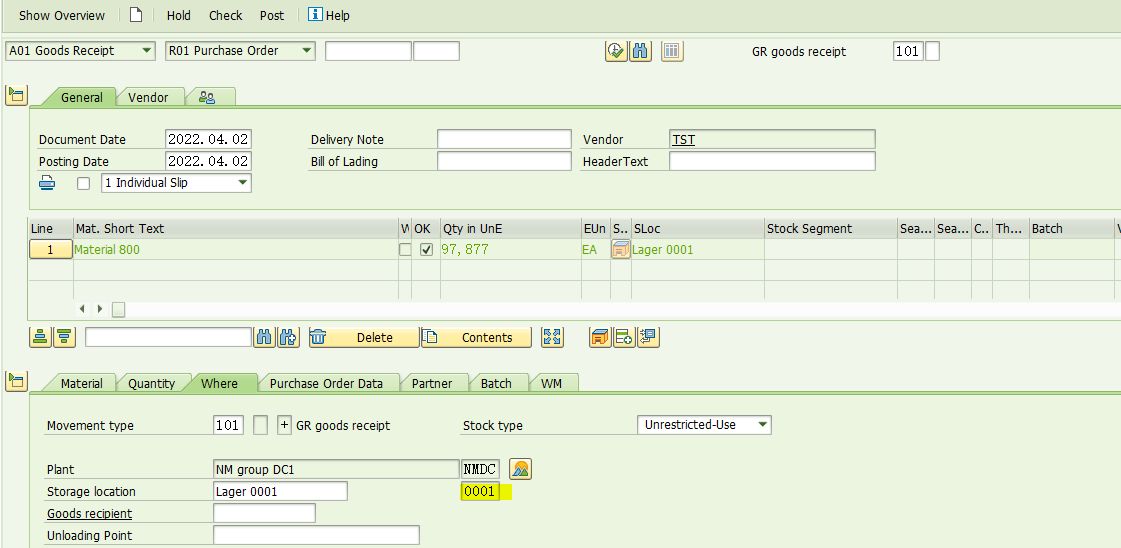Click the New document page icon in top toolbar

pos(136,15)
